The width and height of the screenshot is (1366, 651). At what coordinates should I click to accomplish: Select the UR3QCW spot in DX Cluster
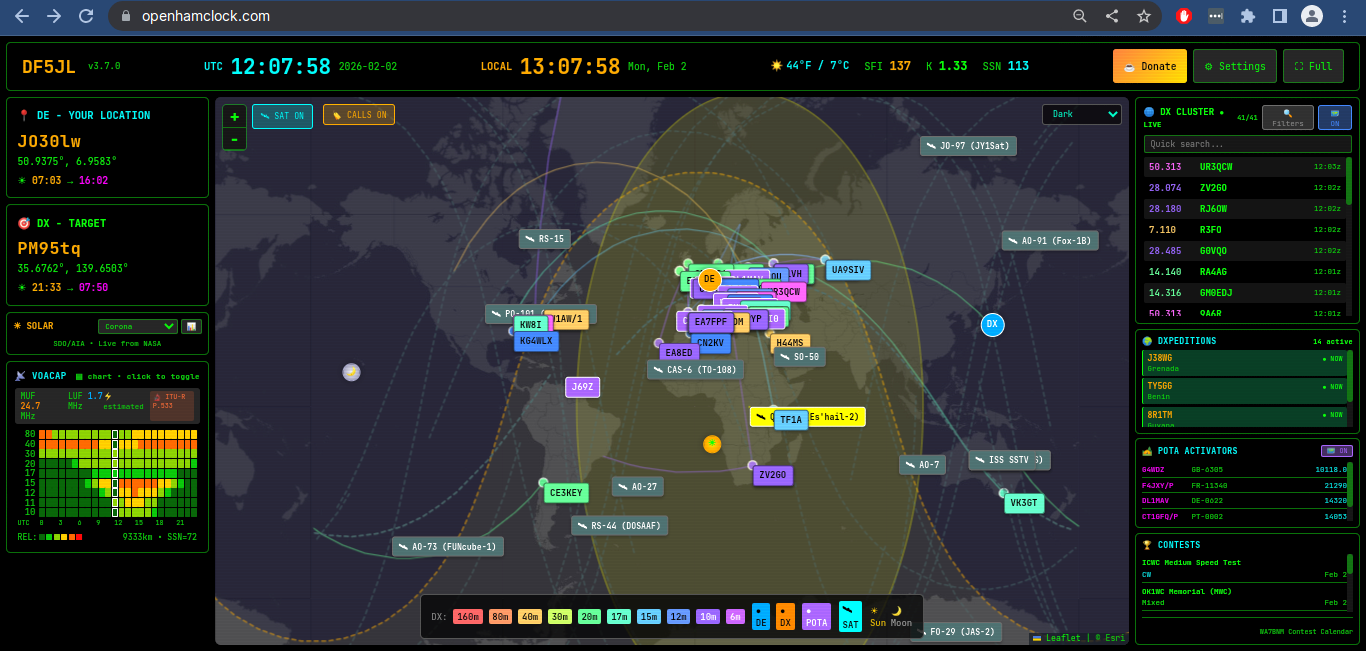pyautogui.click(x=1244, y=167)
